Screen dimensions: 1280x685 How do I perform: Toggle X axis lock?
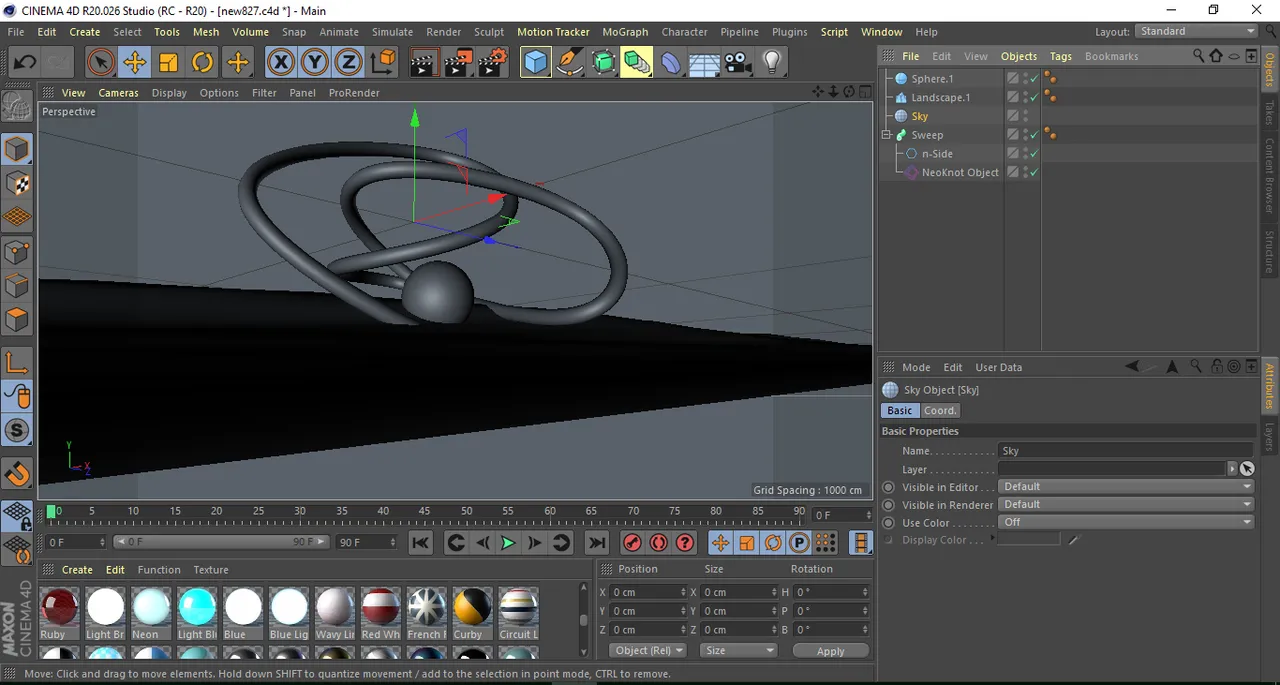(x=281, y=63)
